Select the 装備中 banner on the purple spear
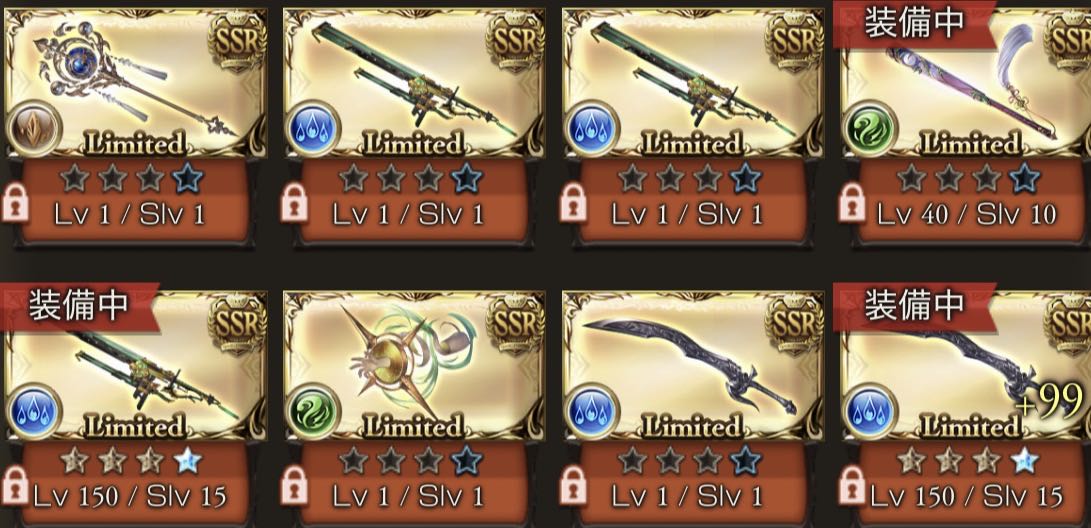Screen dimensions: 1091x528 pyautogui.click(x=914, y=24)
